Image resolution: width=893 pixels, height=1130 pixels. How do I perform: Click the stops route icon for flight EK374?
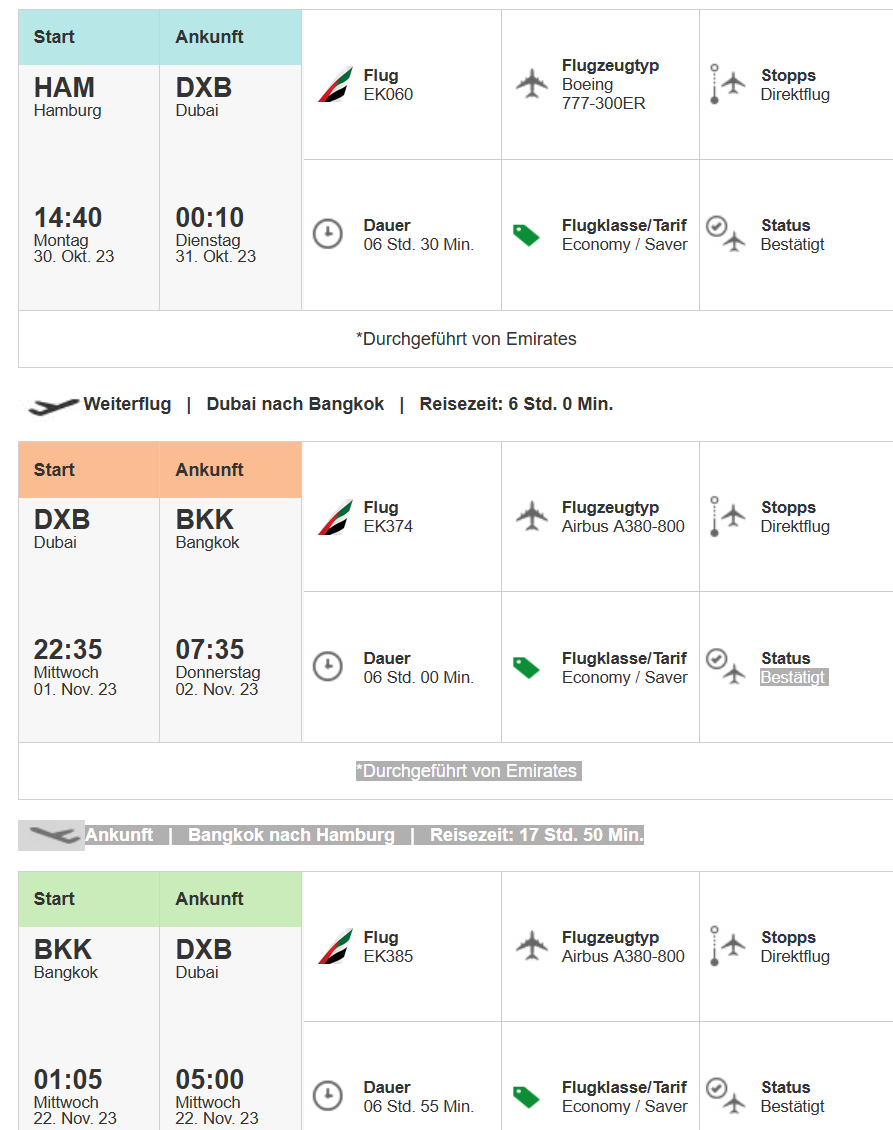tap(725, 517)
